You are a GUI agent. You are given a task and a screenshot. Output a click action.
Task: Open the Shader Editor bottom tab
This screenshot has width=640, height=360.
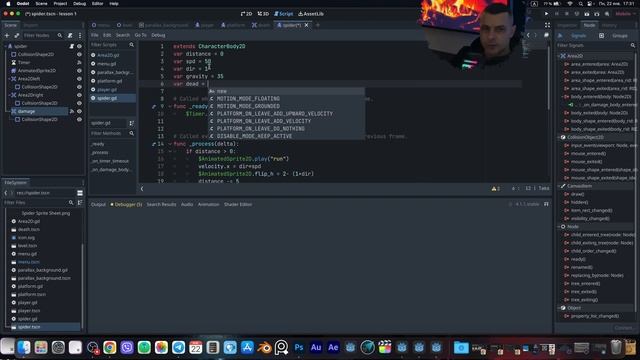pyautogui.click(x=238, y=204)
